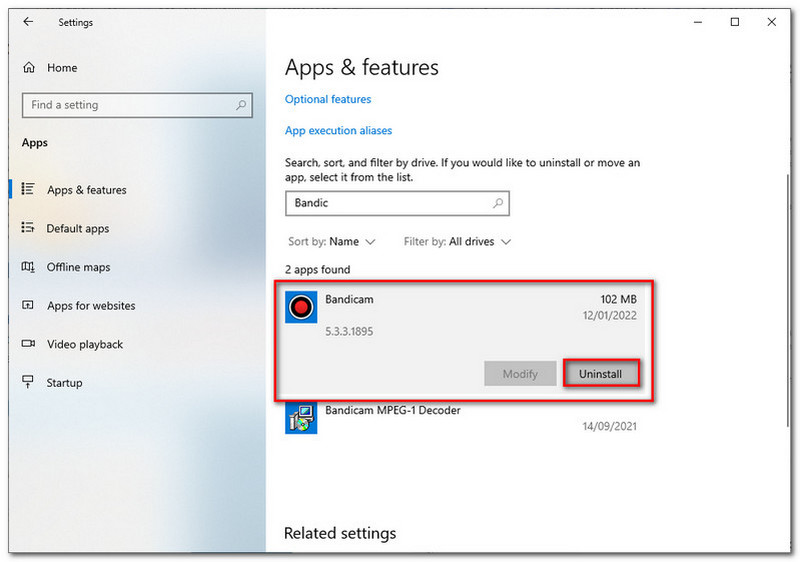Screen dimensions: 800x562
Task: Click the Find a setting magnifier icon
Action: tap(241, 105)
